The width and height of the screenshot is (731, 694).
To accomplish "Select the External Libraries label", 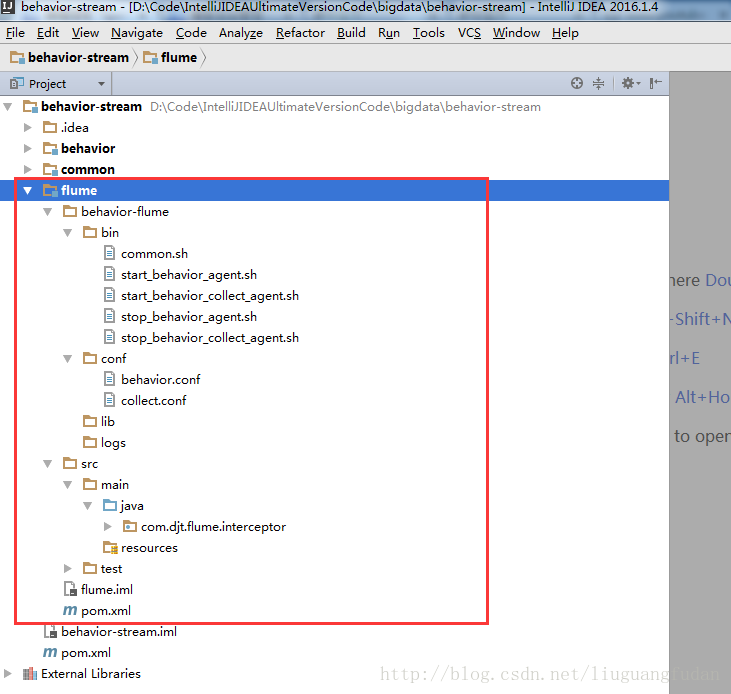I will click(91, 674).
